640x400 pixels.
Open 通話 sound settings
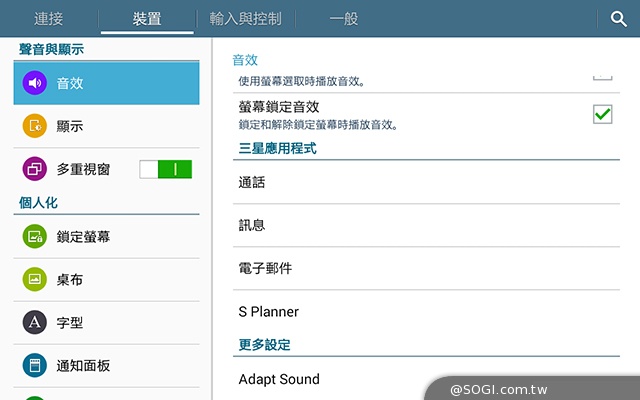(x=427, y=182)
